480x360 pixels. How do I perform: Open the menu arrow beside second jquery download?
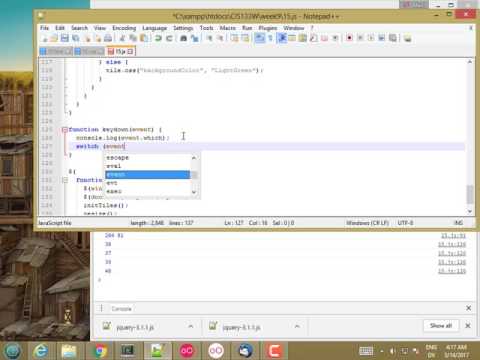pyautogui.click(x=297, y=326)
